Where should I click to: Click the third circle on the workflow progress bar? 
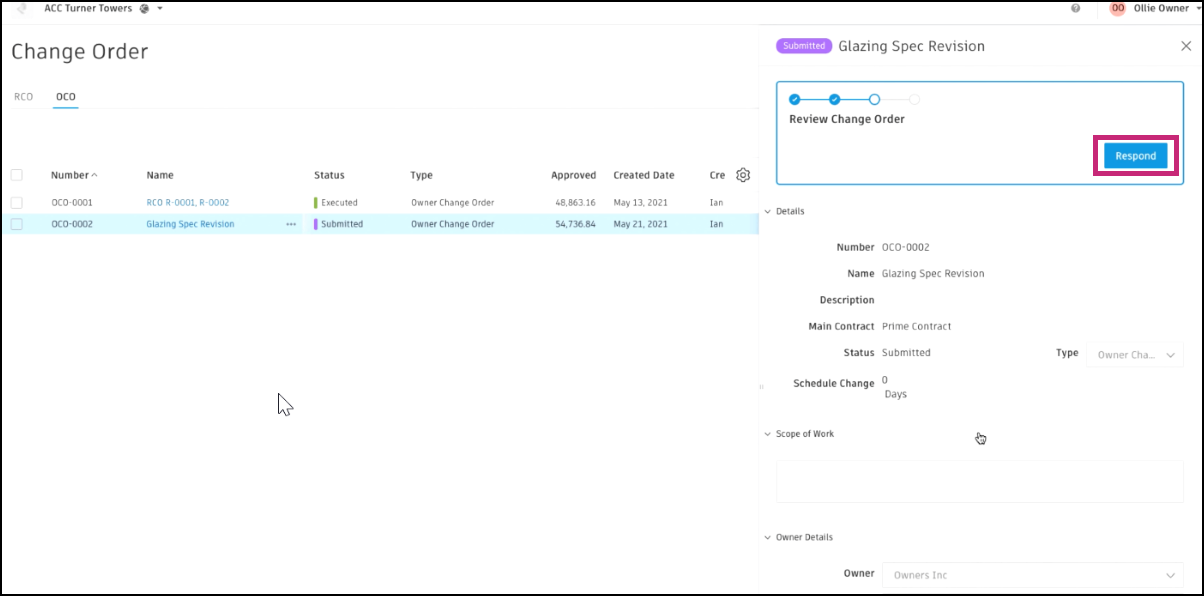[874, 99]
